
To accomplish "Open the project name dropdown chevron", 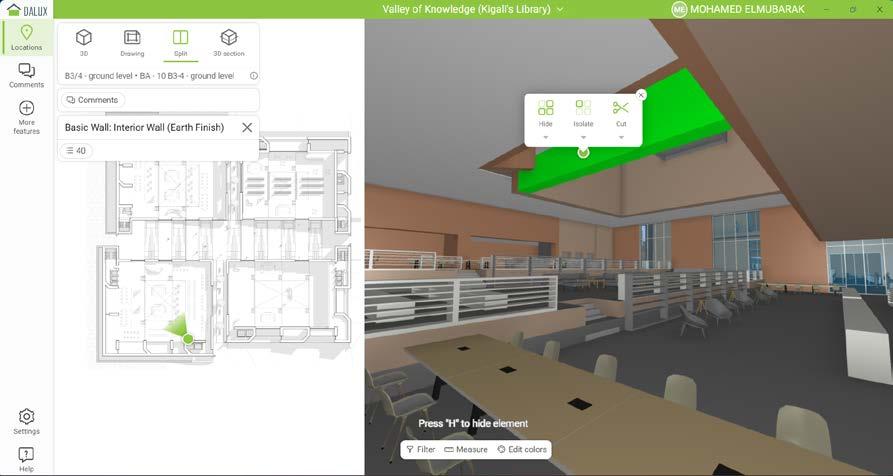I will click(x=560, y=10).
